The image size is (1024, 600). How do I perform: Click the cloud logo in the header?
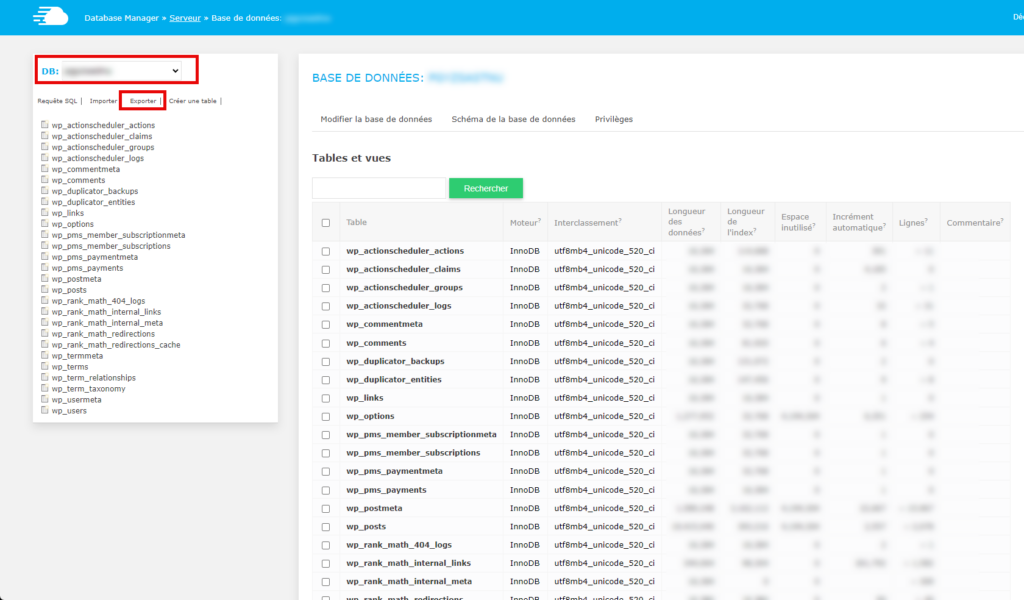[50, 16]
